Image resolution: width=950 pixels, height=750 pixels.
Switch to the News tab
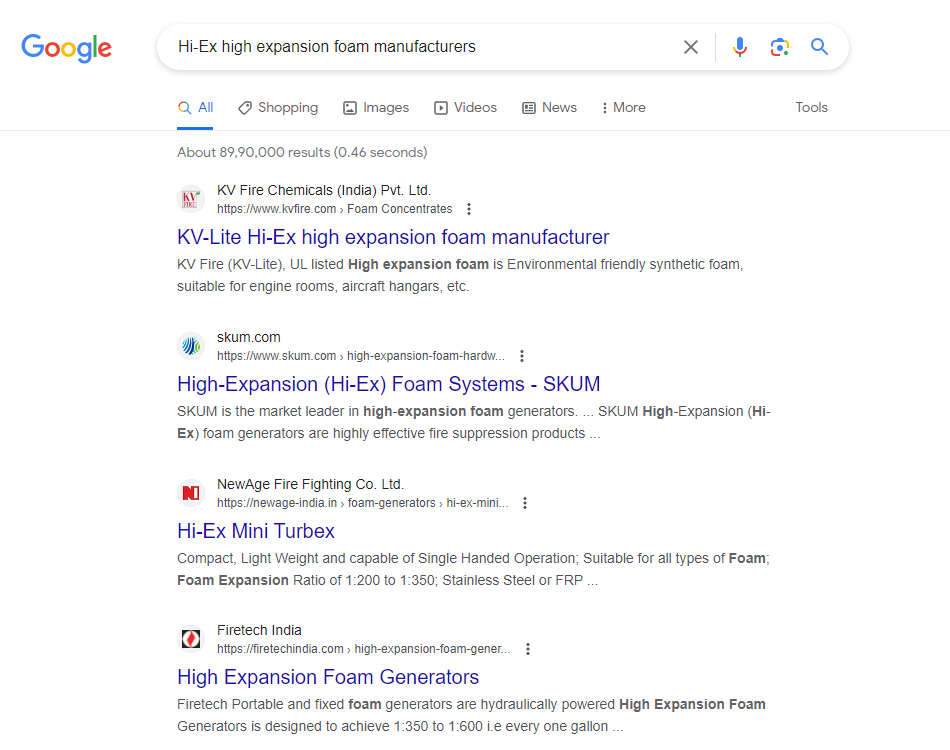550,108
